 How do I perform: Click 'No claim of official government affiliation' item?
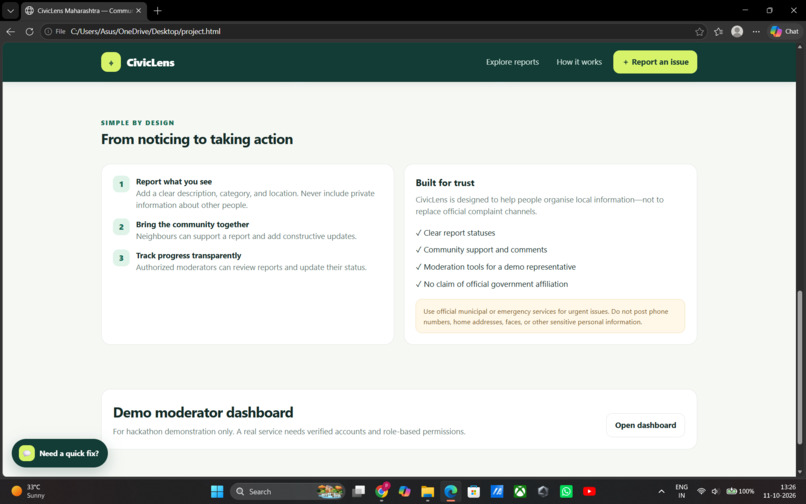click(x=491, y=284)
